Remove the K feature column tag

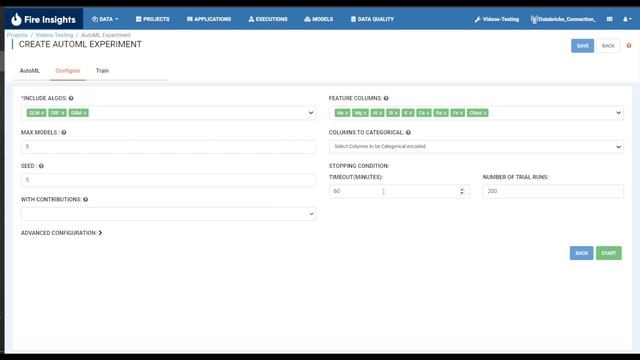pyautogui.click(x=411, y=113)
